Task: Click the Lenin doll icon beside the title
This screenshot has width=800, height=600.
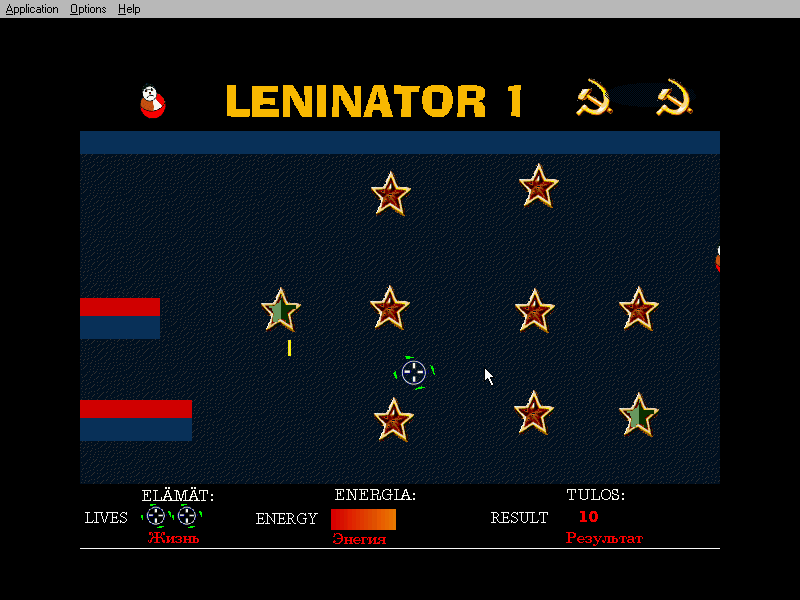Action: 153,101
